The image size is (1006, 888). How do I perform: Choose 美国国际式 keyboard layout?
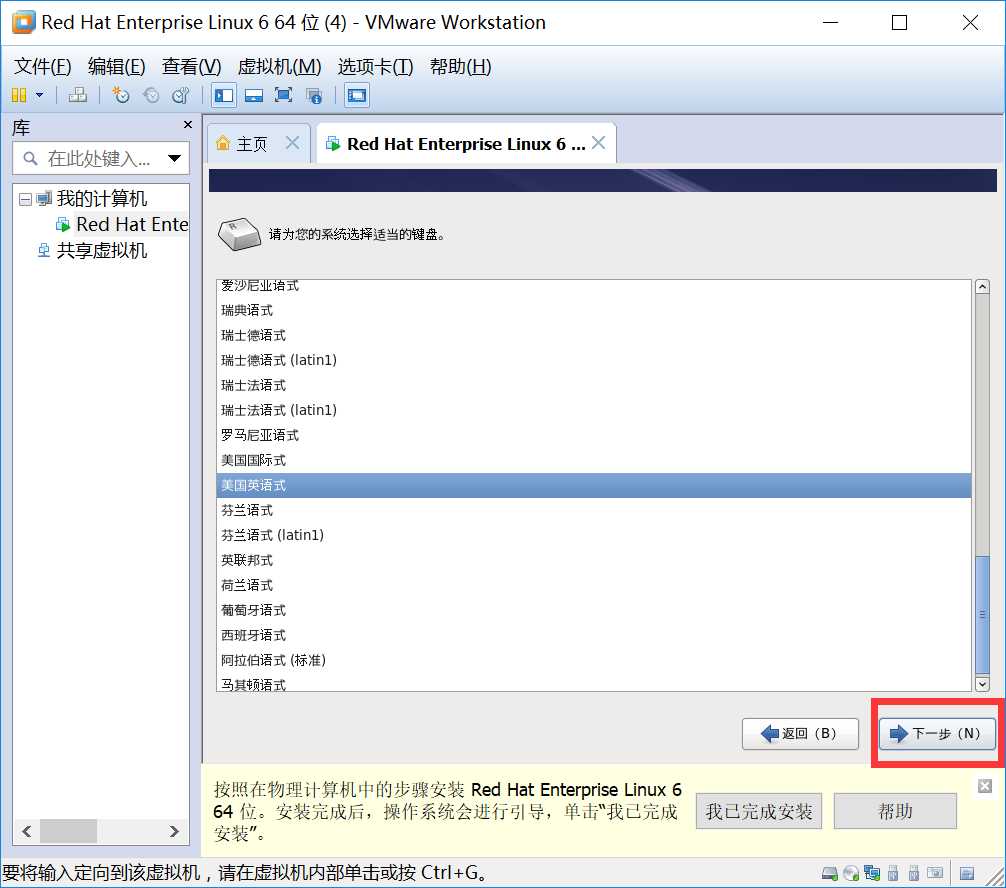593,460
